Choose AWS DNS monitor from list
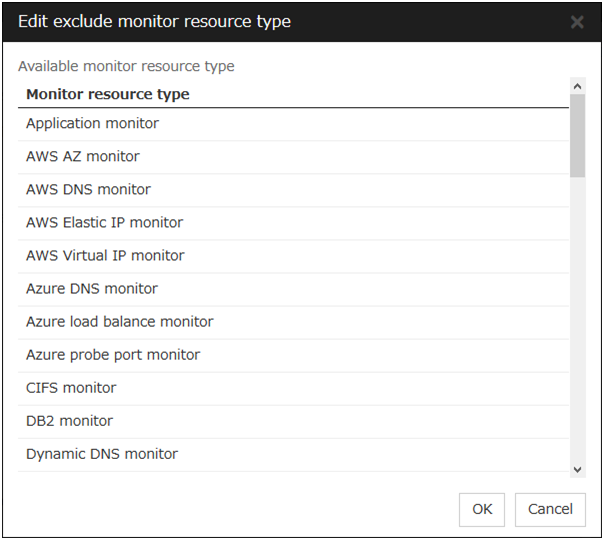604x540 pixels. tap(88, 190)
